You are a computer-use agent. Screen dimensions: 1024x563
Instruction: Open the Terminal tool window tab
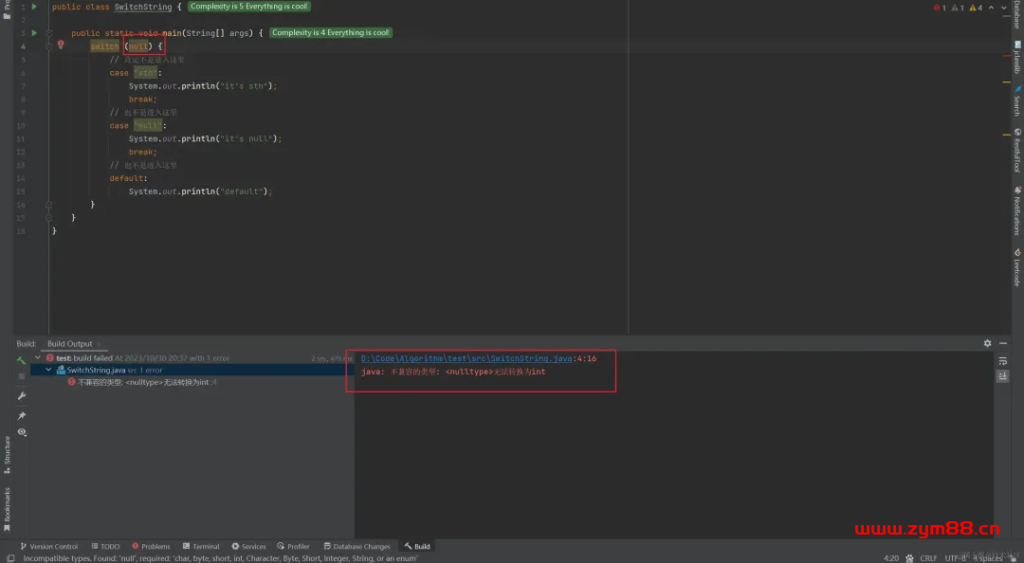coord(201,547)
